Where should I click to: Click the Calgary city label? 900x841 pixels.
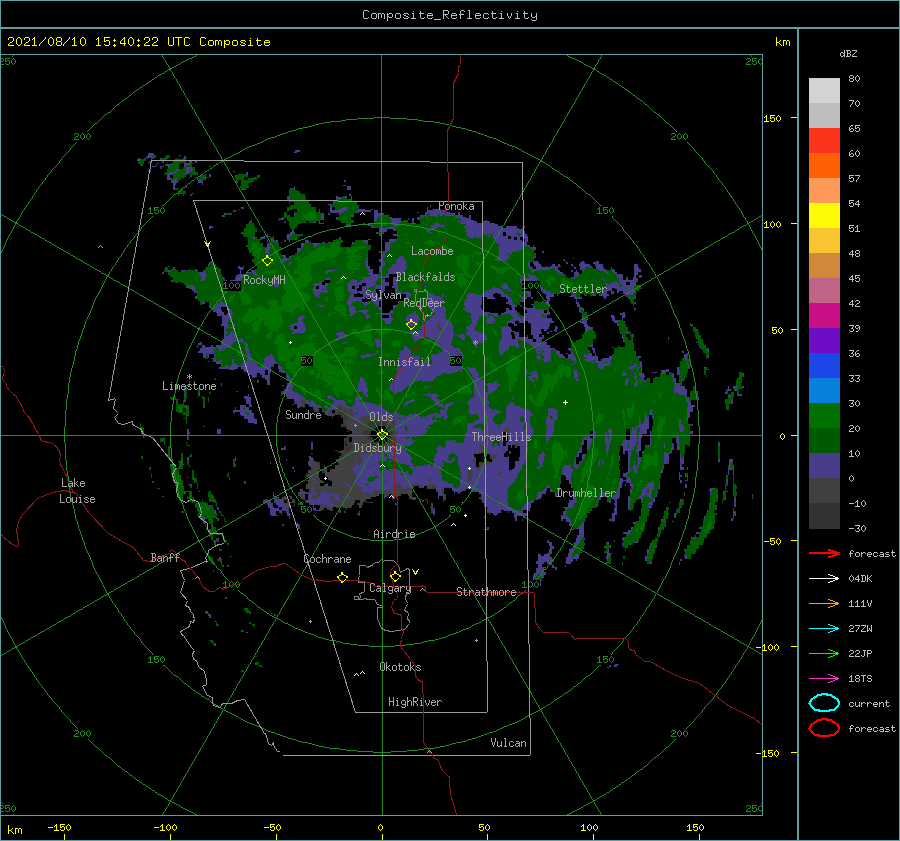[390, 588]
